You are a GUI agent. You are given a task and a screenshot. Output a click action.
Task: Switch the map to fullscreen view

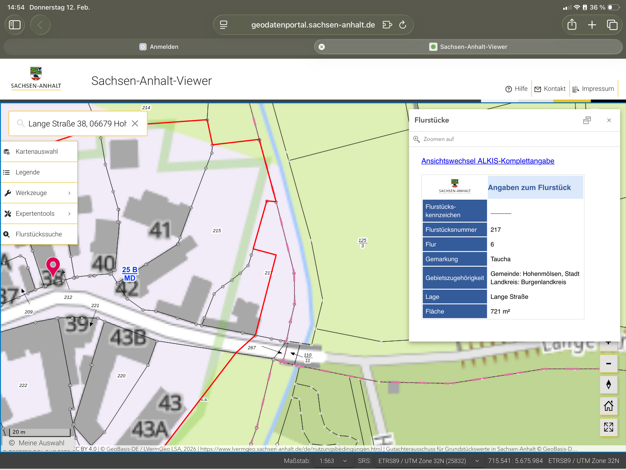pos(608,427)
